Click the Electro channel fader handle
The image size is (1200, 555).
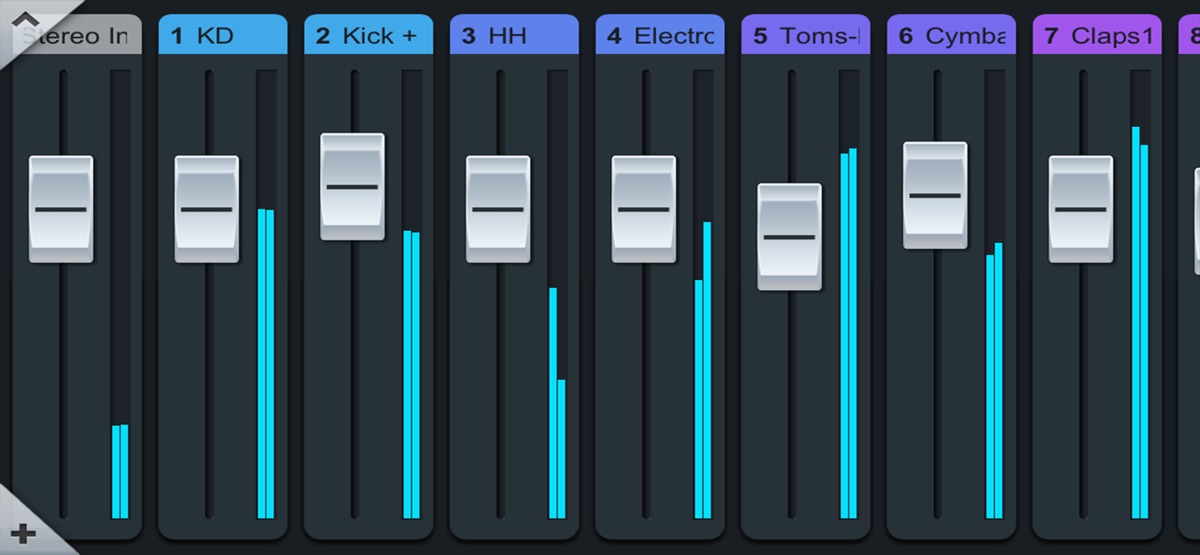(644, 209)
